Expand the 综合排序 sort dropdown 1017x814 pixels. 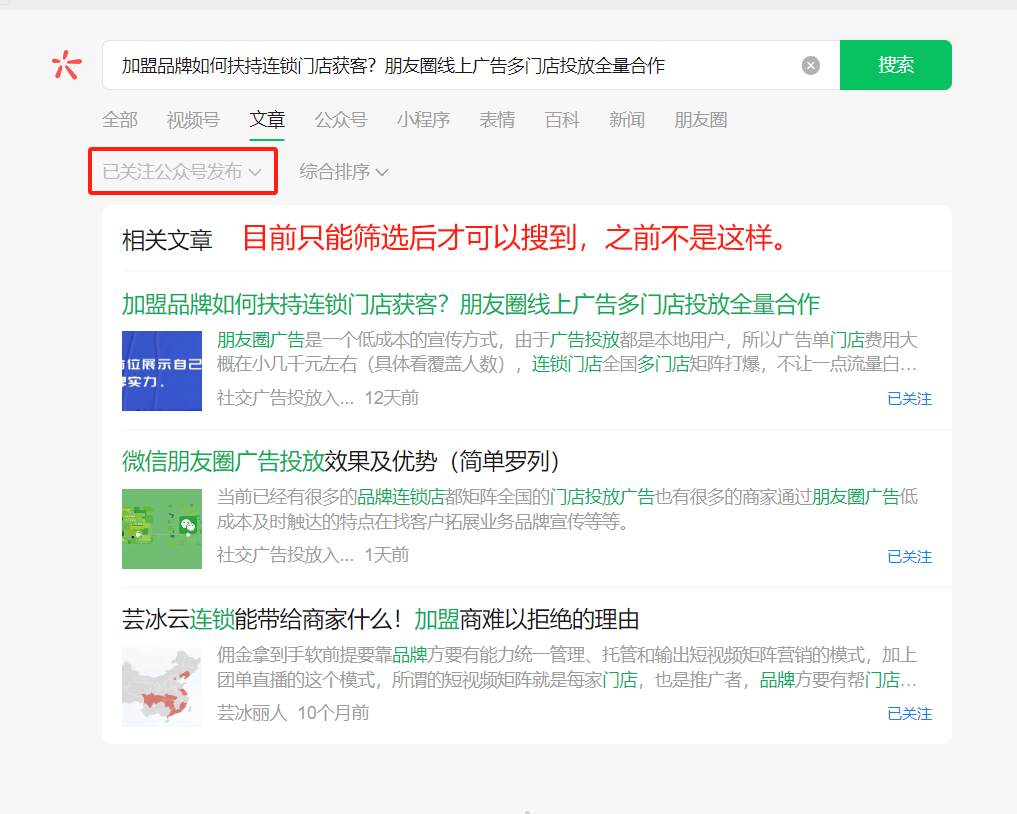pyautogui.click(x=343, y=172)
